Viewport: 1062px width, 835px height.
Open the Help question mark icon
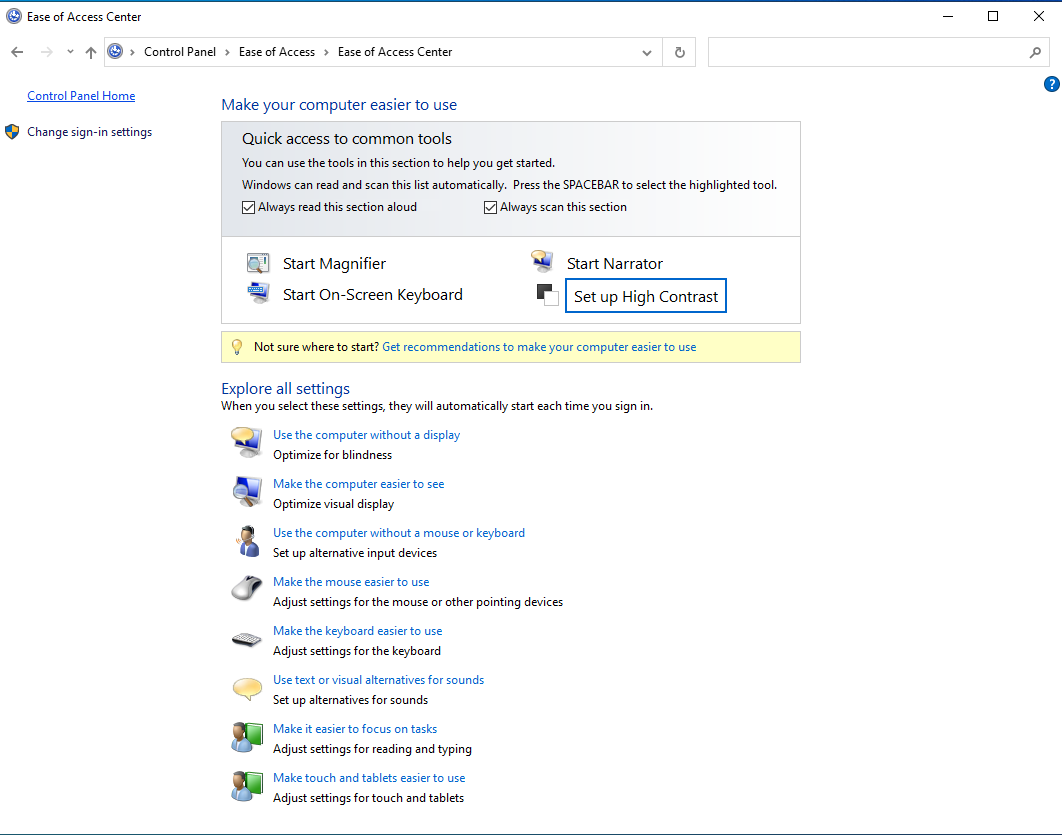pyautogui.click(x=1051, y=84)
